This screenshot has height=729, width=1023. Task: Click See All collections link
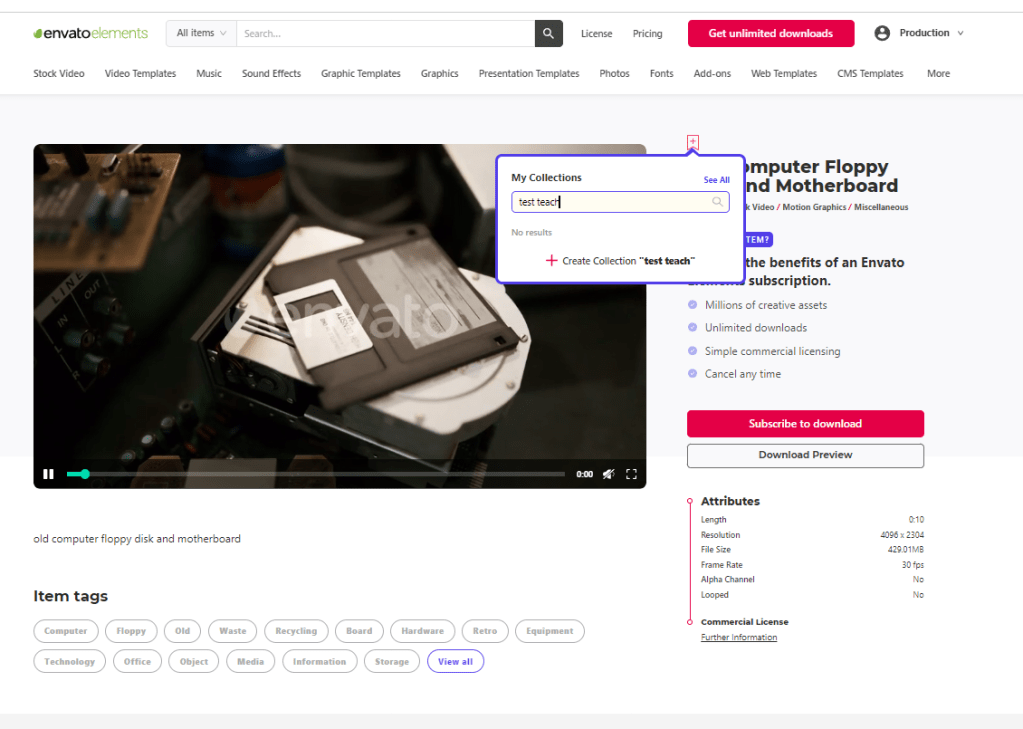click(x=716, y=179)
